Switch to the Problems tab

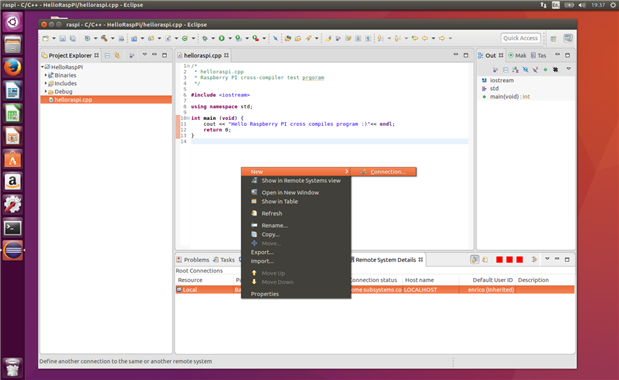click(193, 260)
